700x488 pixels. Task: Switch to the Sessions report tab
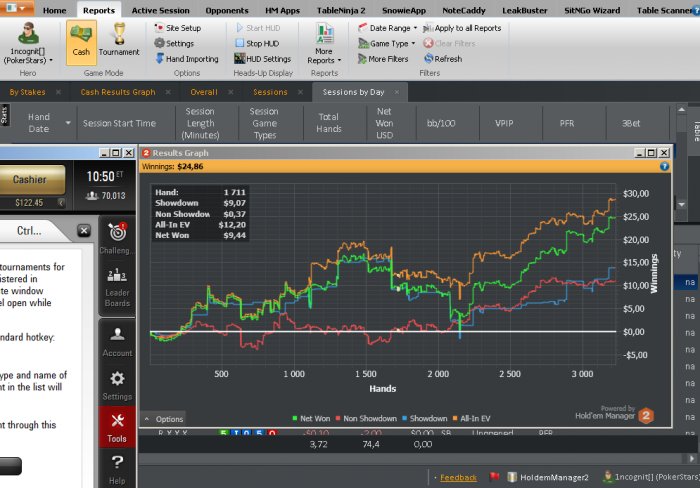coord(270,92)
